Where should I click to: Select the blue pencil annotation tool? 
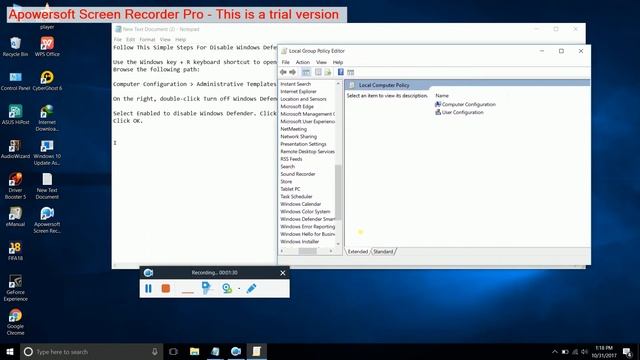(x=251, y=288)
